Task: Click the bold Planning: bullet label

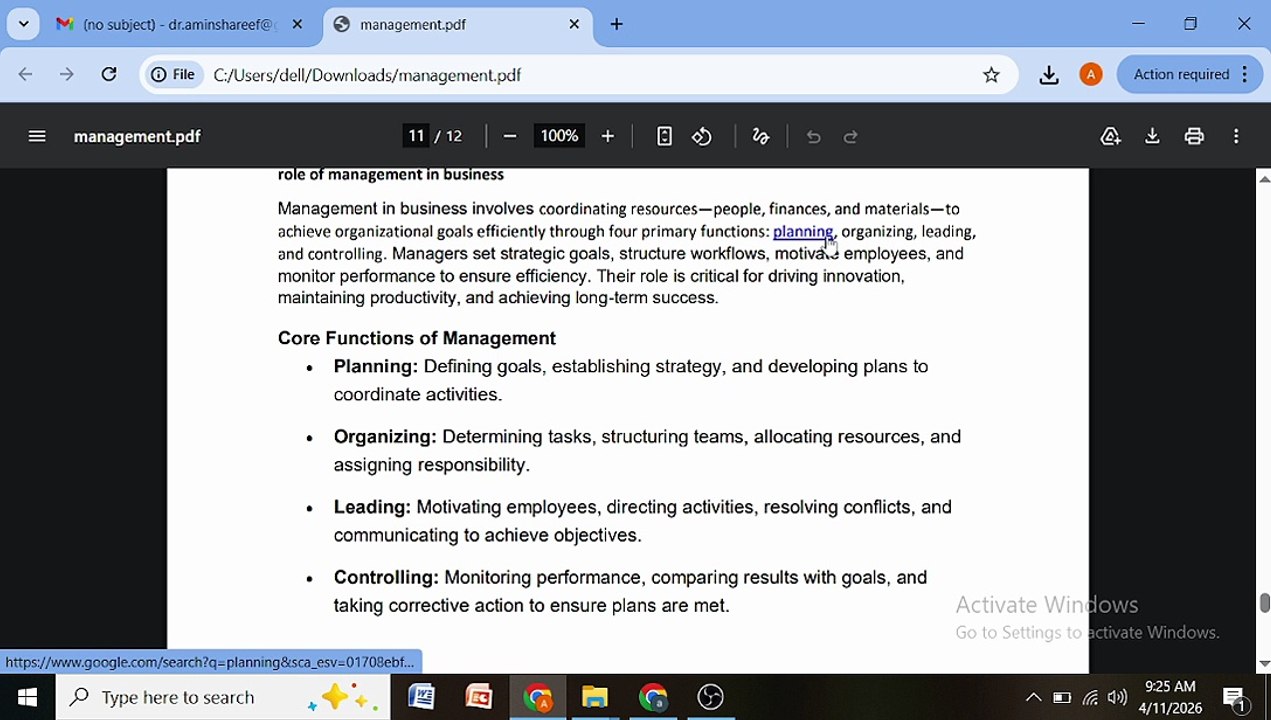Action: pyautogui.click(x=376, y=366)
